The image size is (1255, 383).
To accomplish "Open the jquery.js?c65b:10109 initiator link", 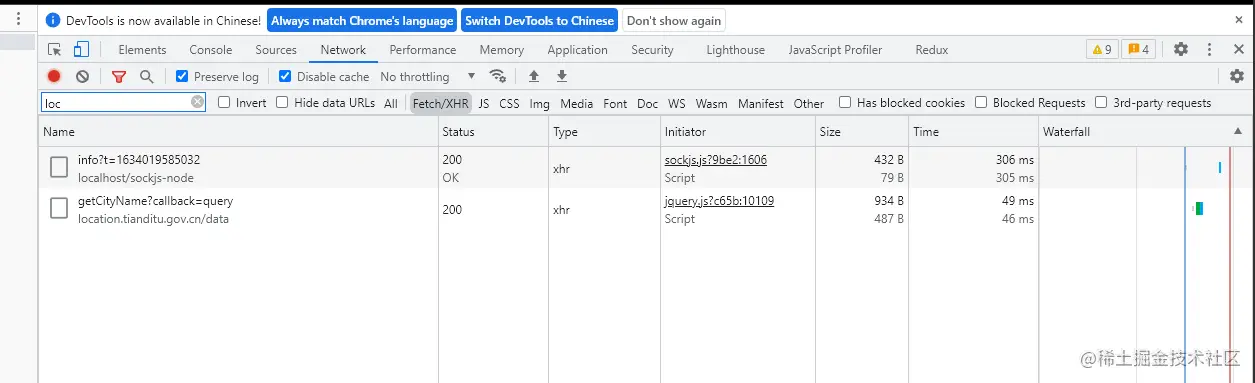I will [x=719, y=201].
